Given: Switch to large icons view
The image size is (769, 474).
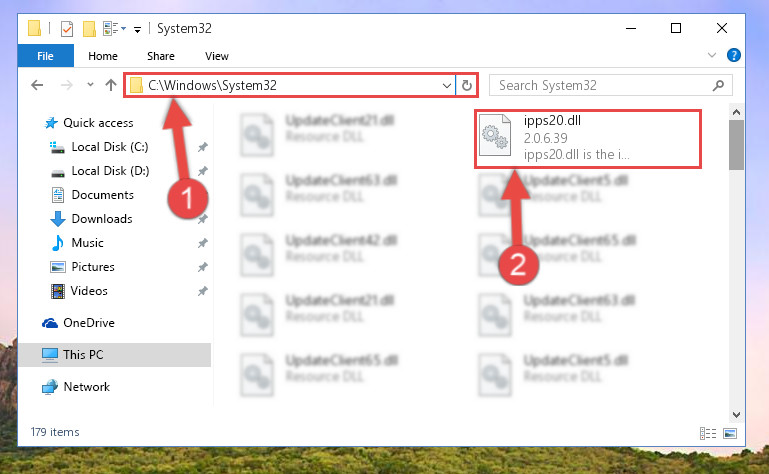Looking at the screenshot, I should [x=730, y=433].
